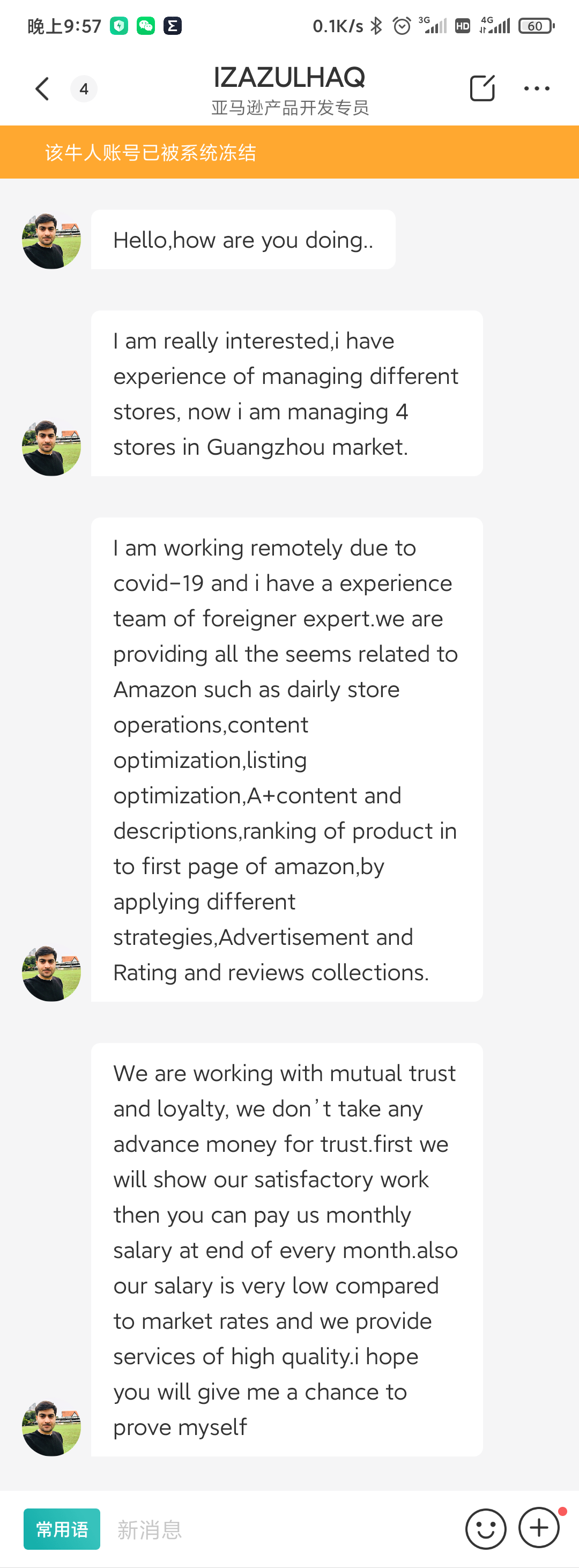Open the three-dot more options menu
The image size is (579, 1568).
[537, 89]
